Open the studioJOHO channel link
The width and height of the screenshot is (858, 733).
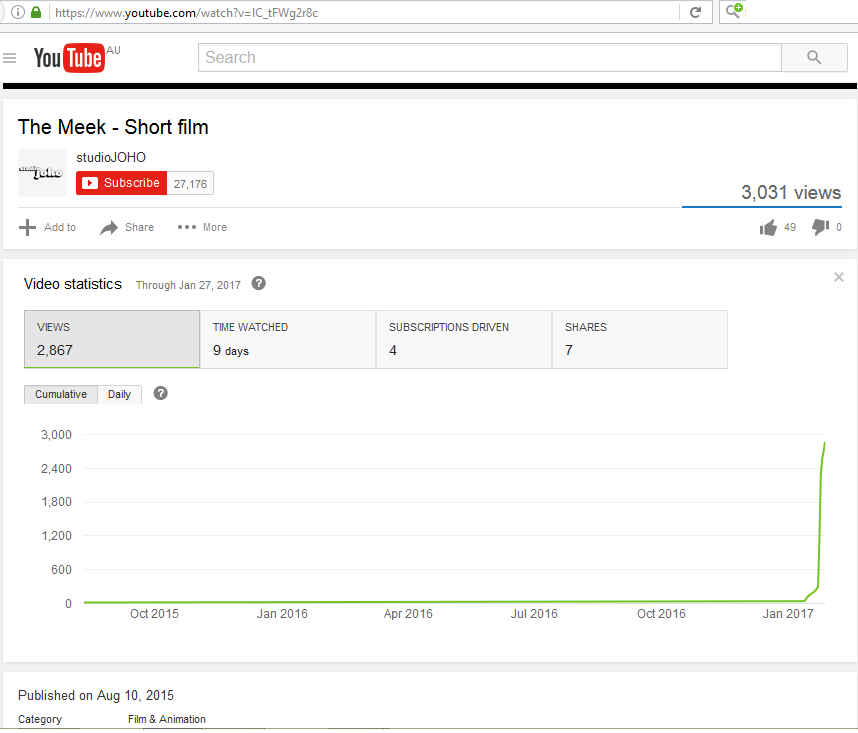tap(111, 158)
